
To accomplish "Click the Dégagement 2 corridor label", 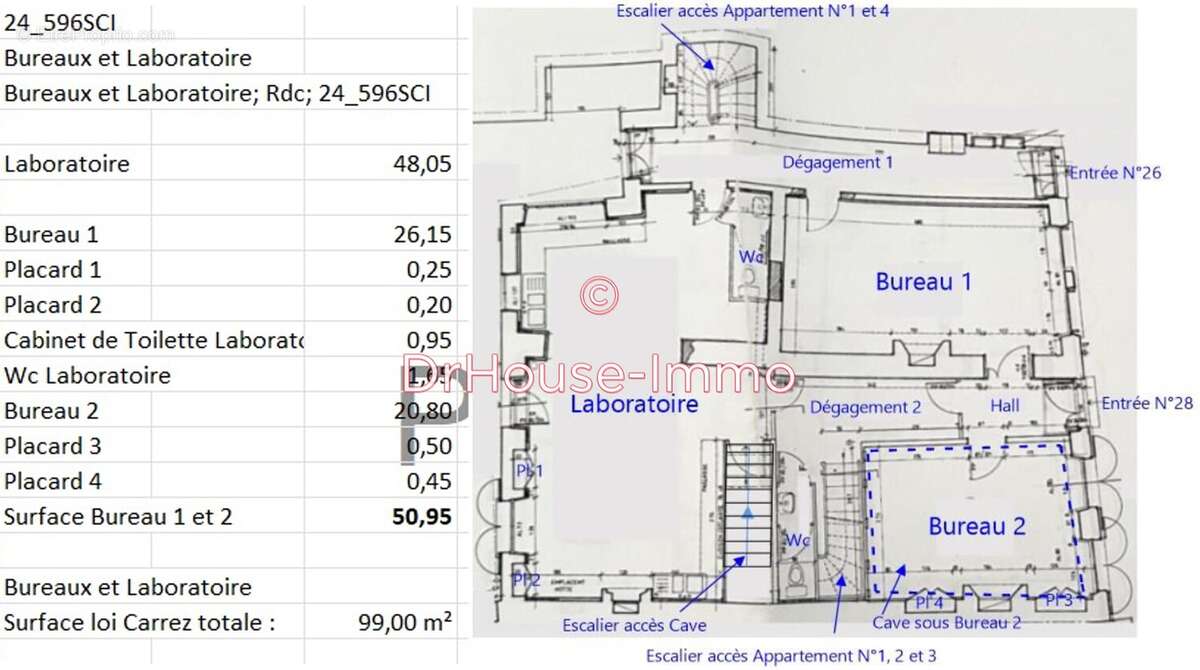I will click(865, 407).
